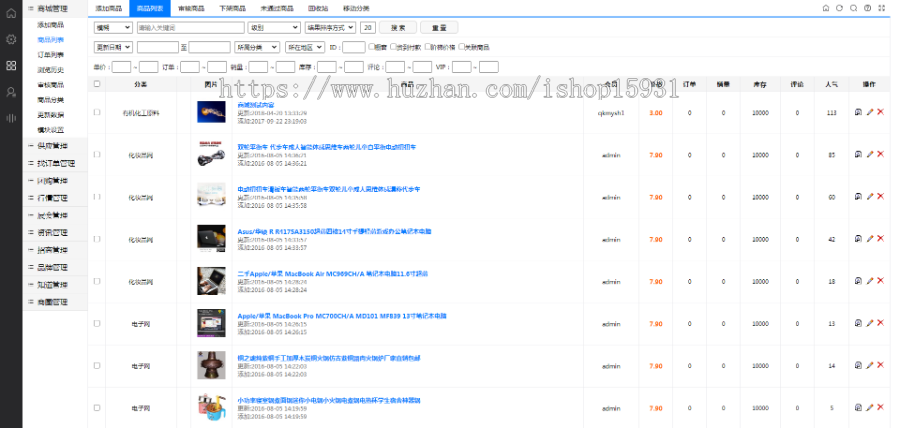Delete the product with popularity 14

pyautogui.click(x=880, y=365)
